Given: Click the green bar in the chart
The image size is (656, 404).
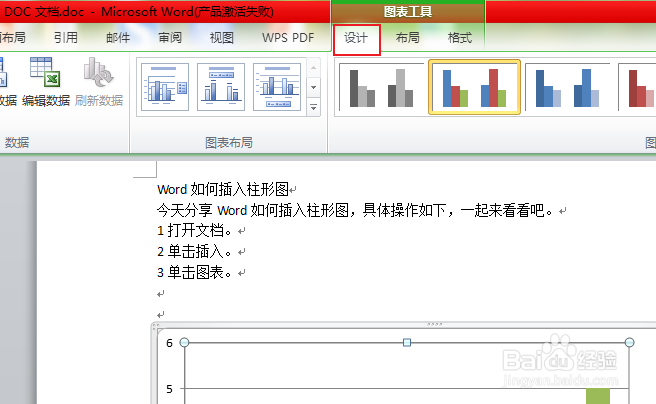Looking at the screenshot, I should pos(598,396).
